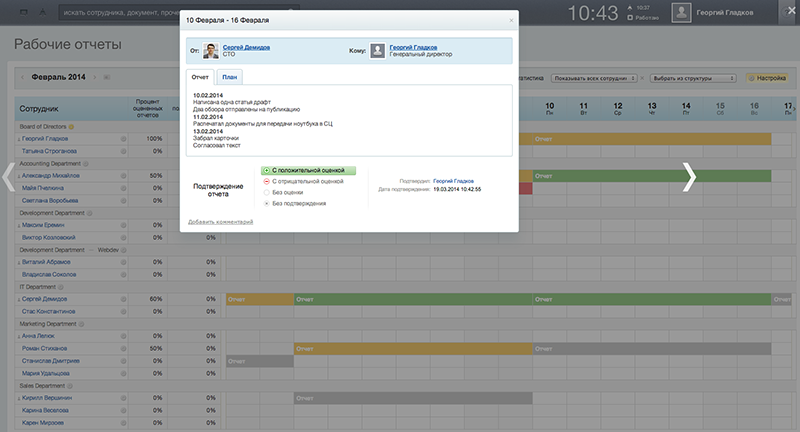Image resolution: width=800 pixels, height=432 pixels.
Task: Open 'Выбрать из структуры' dropdown
Action: [693, 77]
